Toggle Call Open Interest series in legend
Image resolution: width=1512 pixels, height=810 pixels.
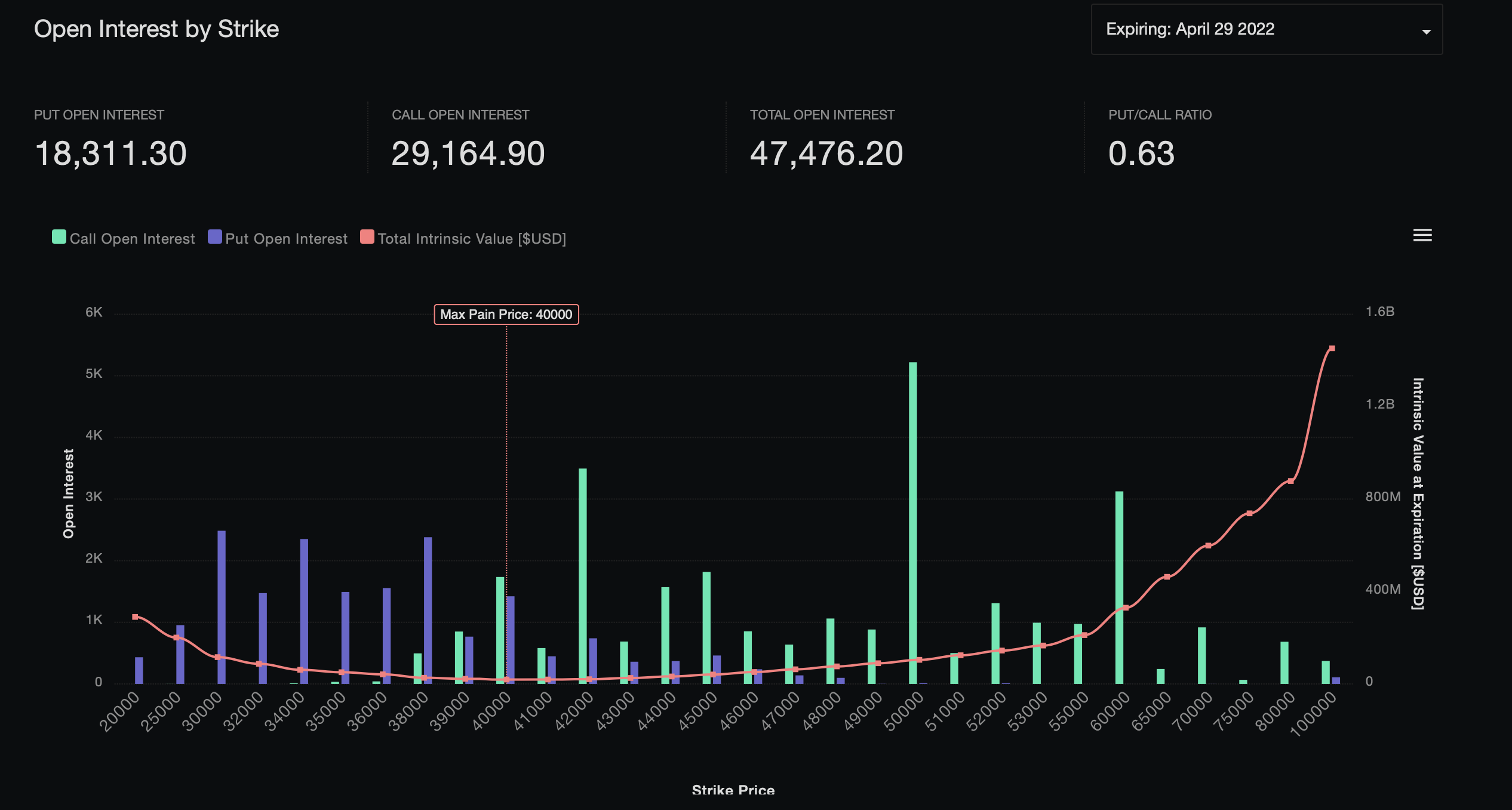tap(124, 238)
